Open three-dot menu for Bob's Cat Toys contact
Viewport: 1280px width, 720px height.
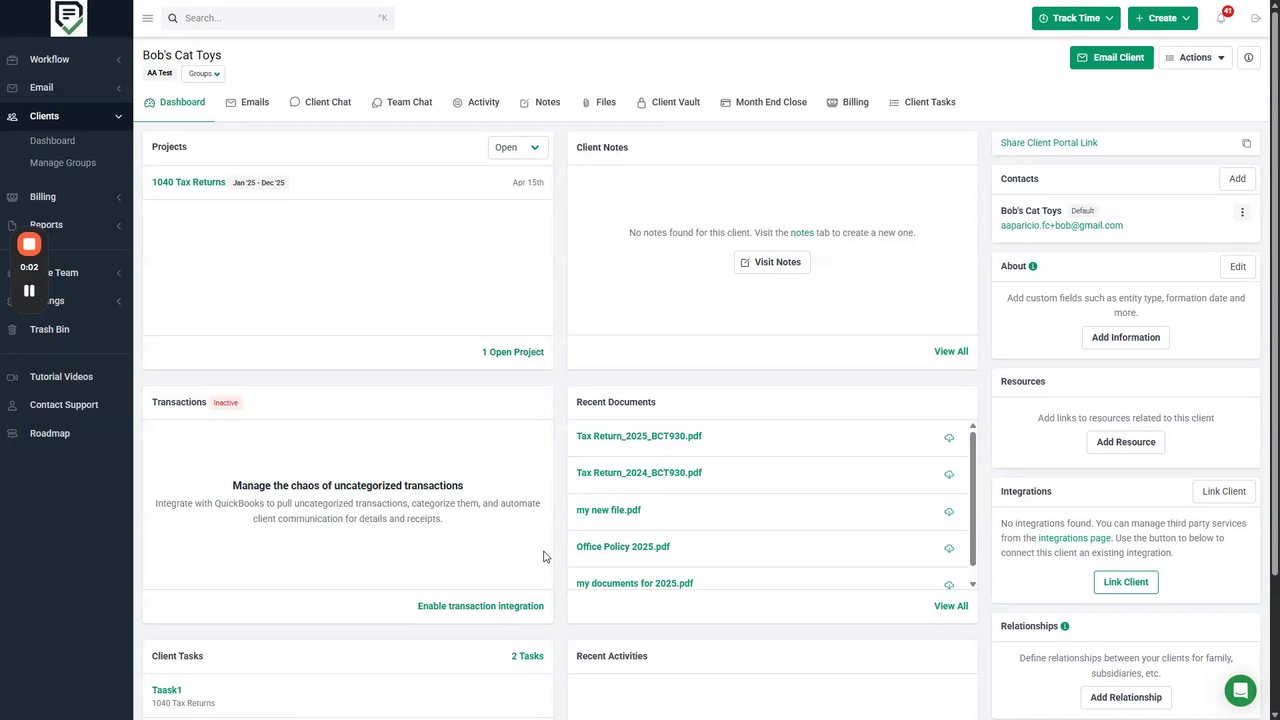(x=1242, y=212)
